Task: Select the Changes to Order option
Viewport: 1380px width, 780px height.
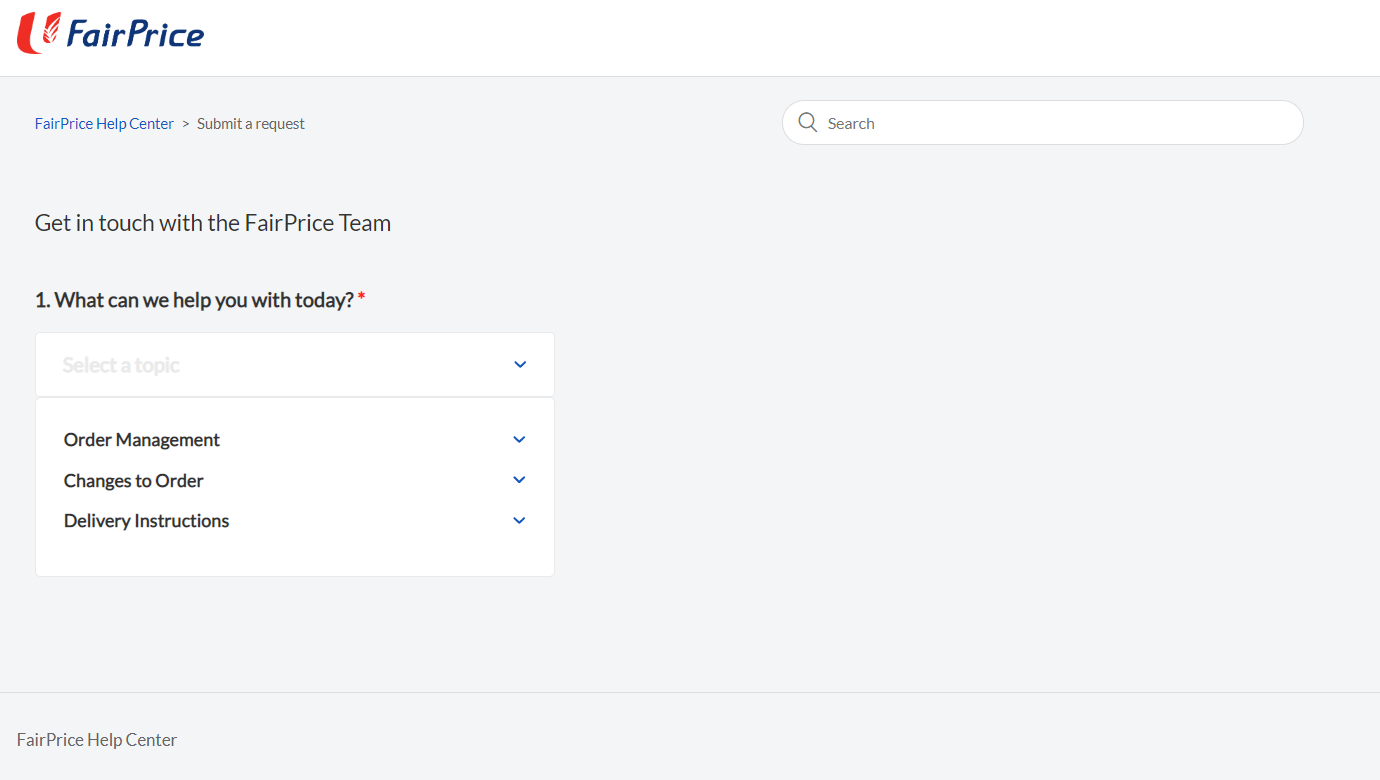Action: [x=134, y=481]
